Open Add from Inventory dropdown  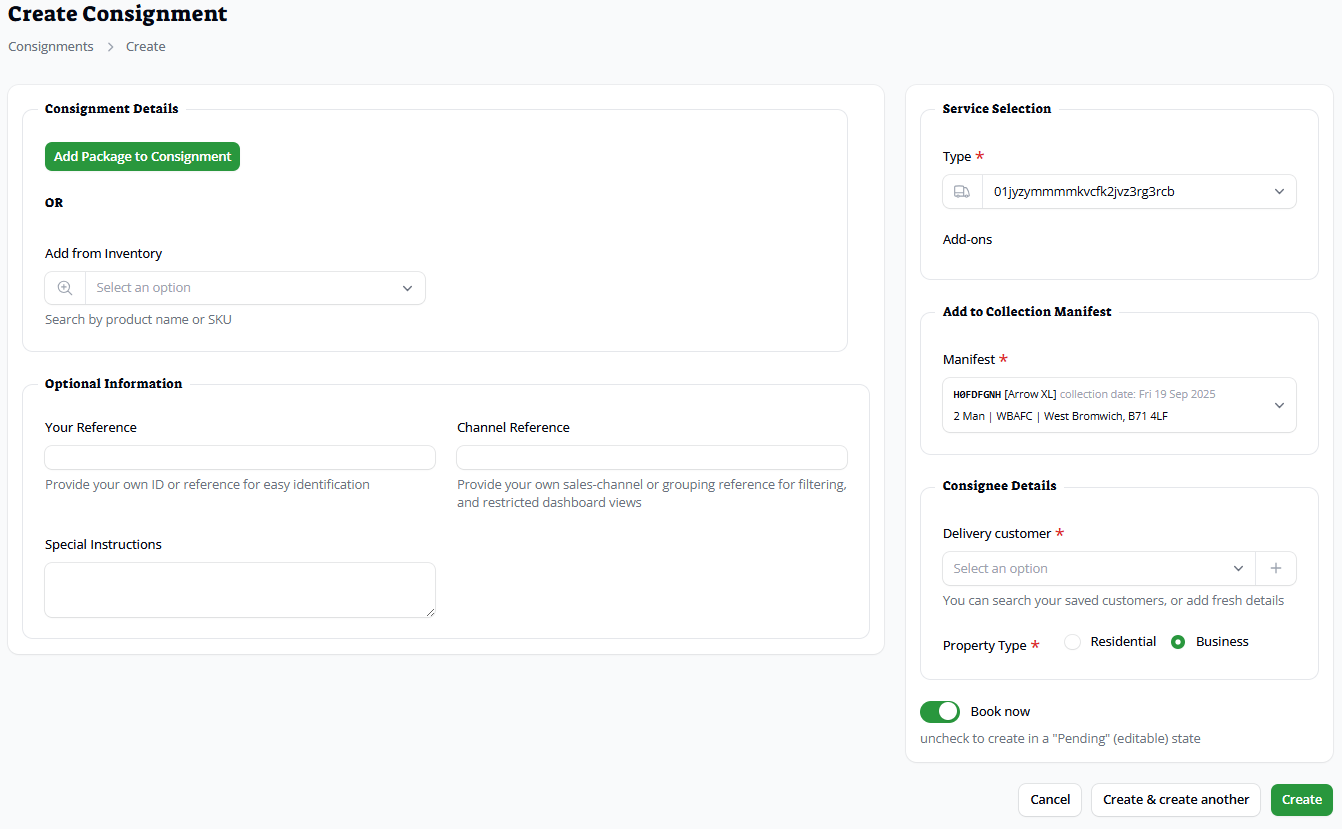pos(254,288)
